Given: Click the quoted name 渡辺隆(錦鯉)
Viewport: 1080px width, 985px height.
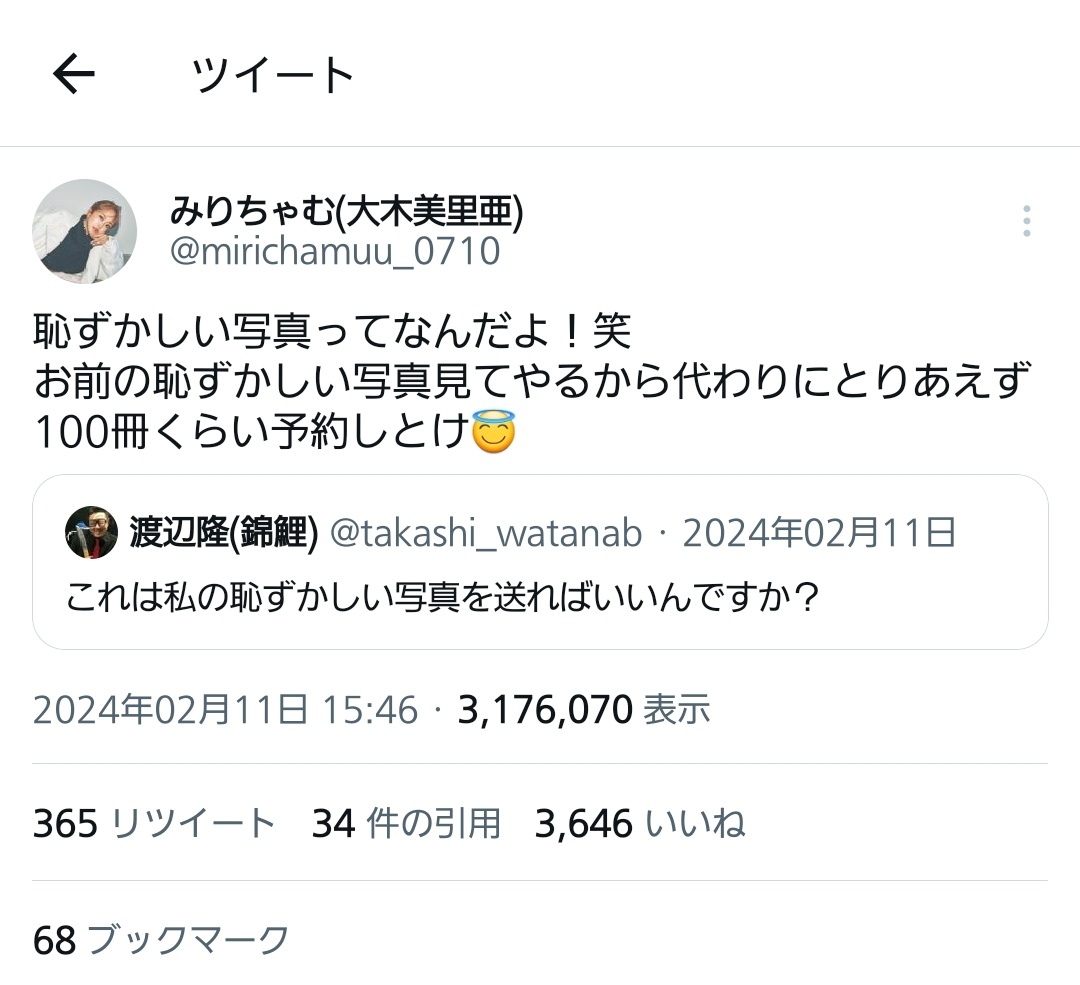Looking at the screenshot, I should pyautogui.click(x=224, y=533).
